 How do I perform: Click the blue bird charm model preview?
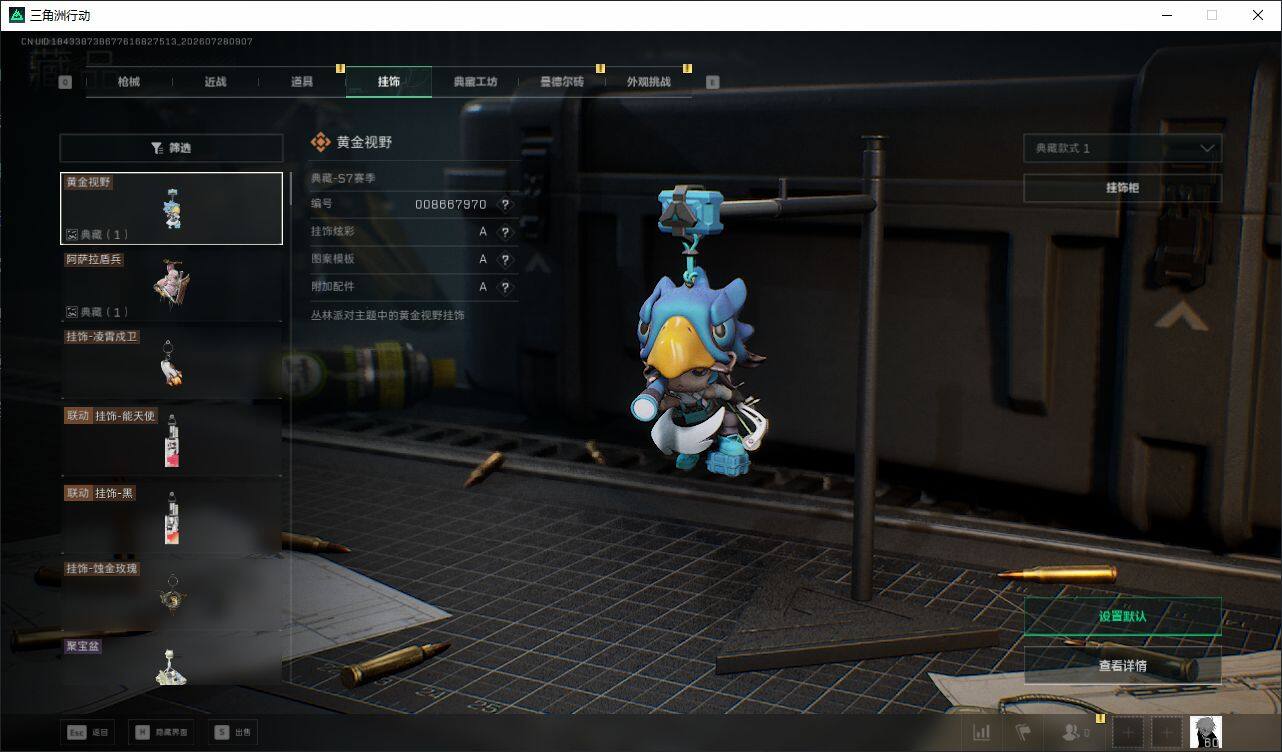[698, 373]
